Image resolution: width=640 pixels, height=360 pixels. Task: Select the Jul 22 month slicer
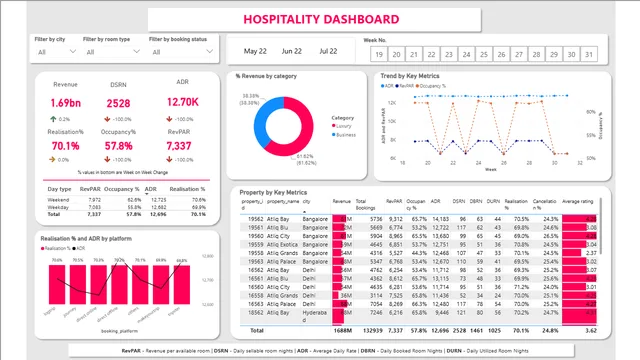tap(328, 51)
